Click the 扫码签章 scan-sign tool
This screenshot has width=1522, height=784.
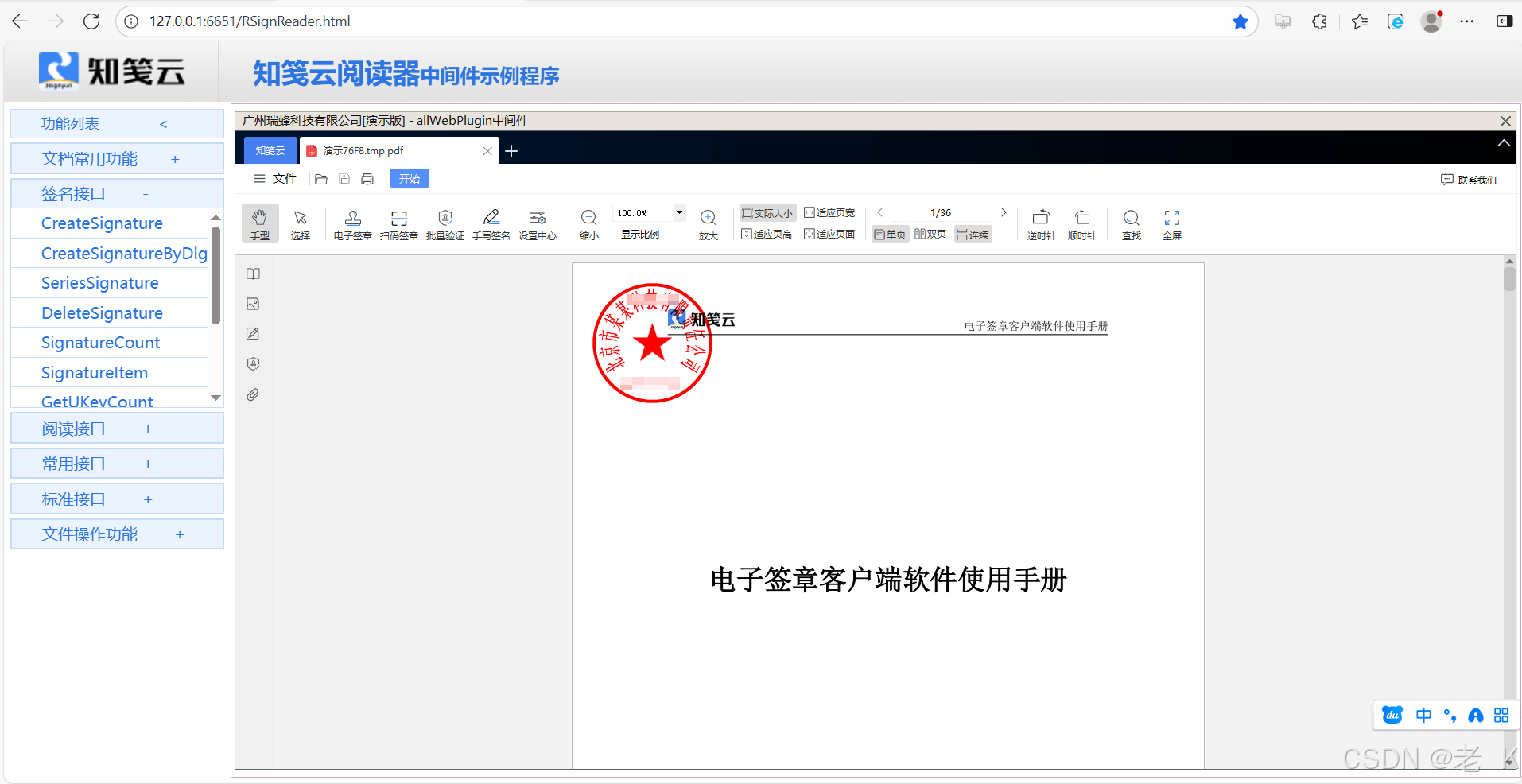coord(399,223)
